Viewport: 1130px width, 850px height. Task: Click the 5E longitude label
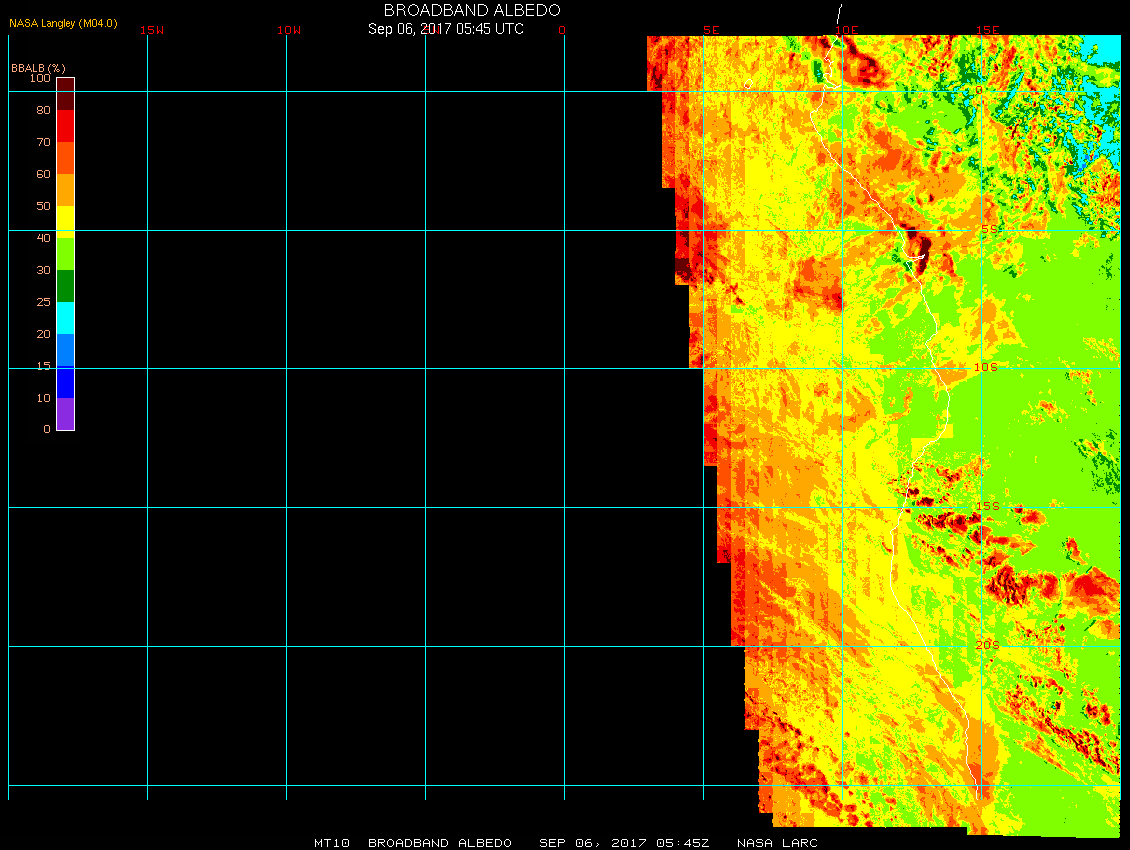coord(711,30)
